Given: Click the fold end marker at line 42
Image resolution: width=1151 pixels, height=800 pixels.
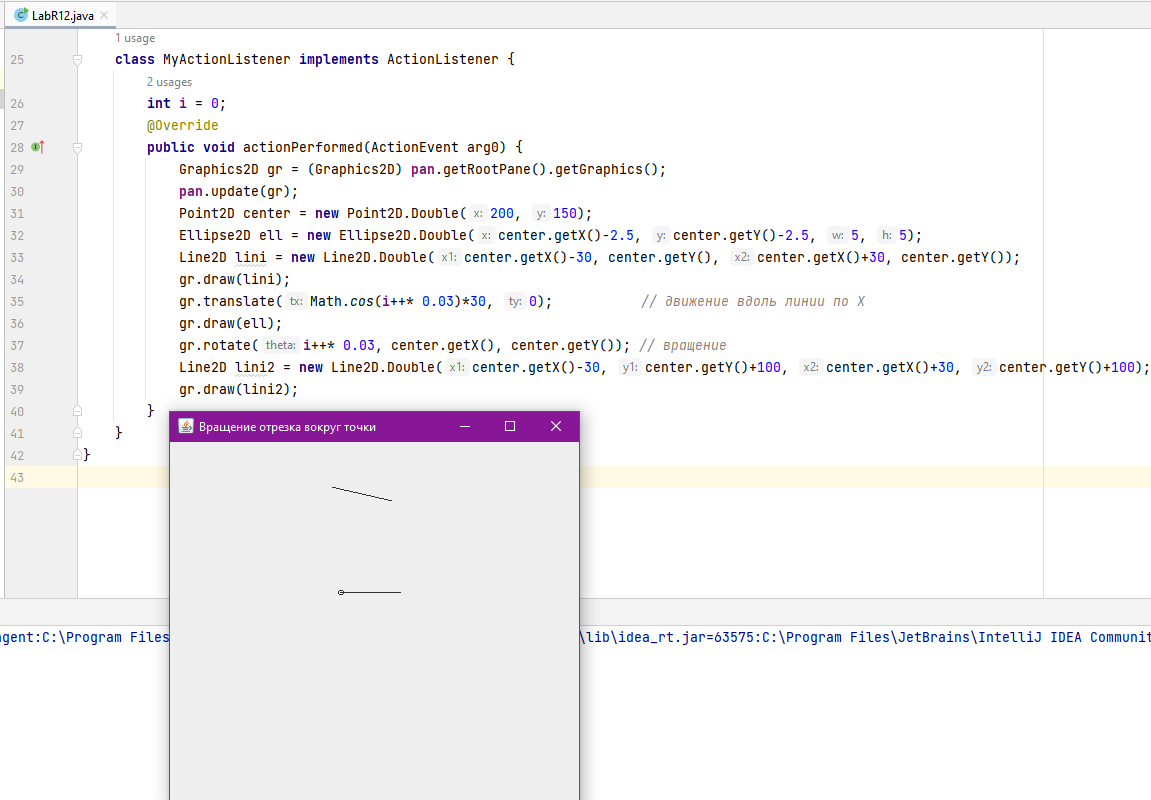Looking at the screenshot, I should coord(77,455).
